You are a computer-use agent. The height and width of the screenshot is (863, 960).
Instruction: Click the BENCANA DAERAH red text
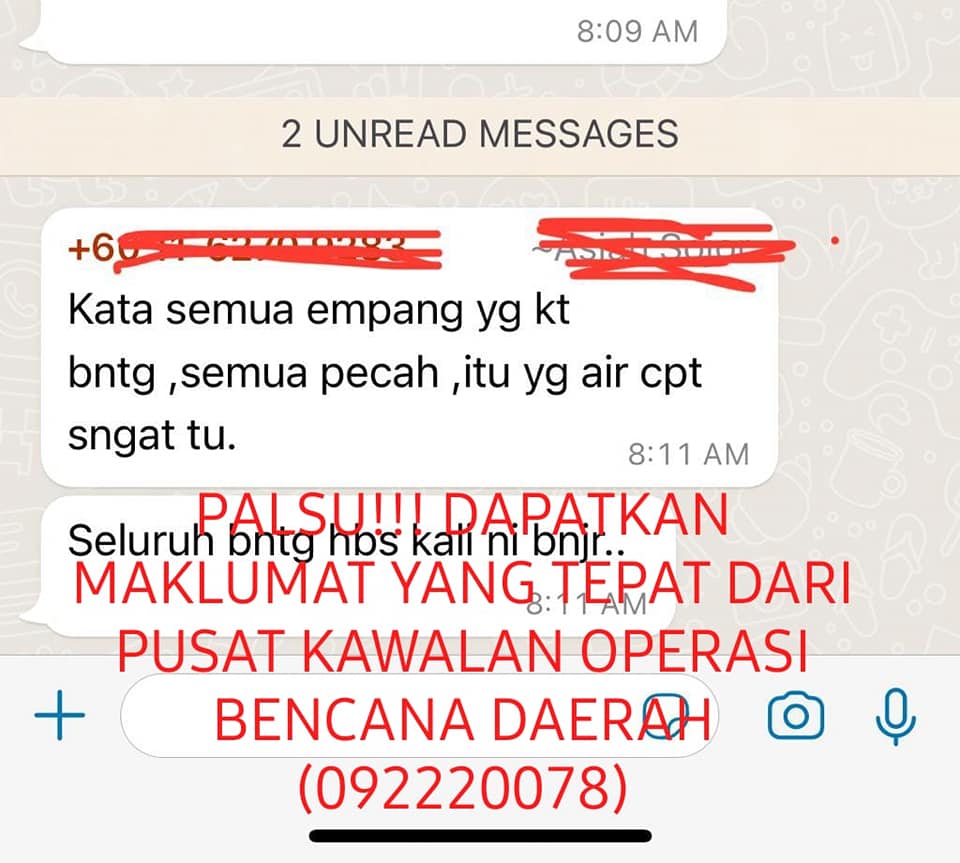(463, 719)
